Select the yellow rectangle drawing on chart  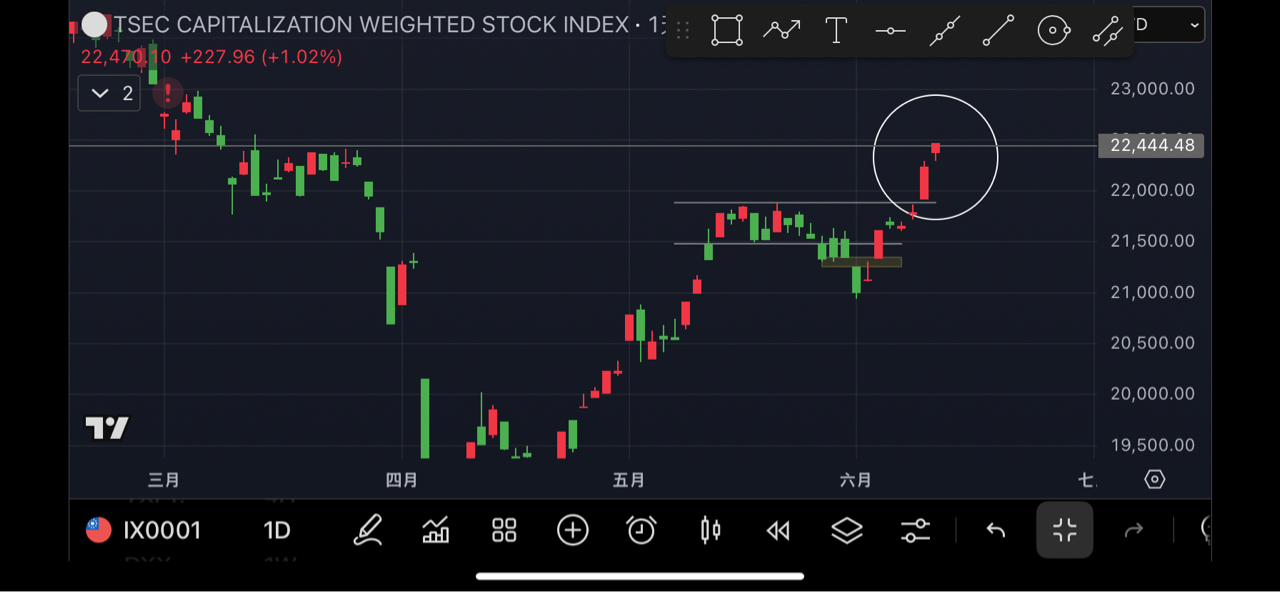click(862, 262)
